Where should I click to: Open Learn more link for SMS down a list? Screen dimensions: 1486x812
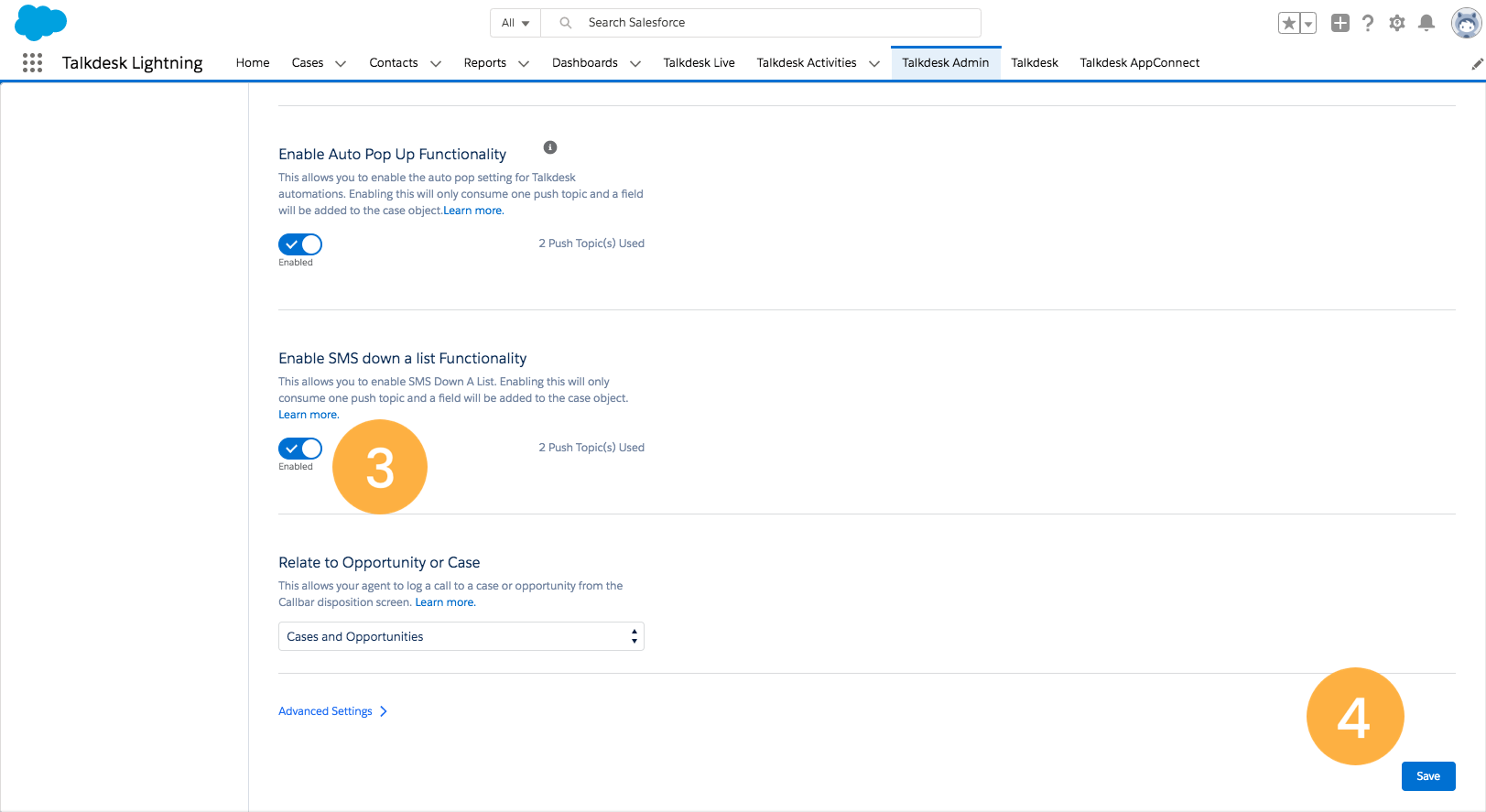(x=309, y=415)
